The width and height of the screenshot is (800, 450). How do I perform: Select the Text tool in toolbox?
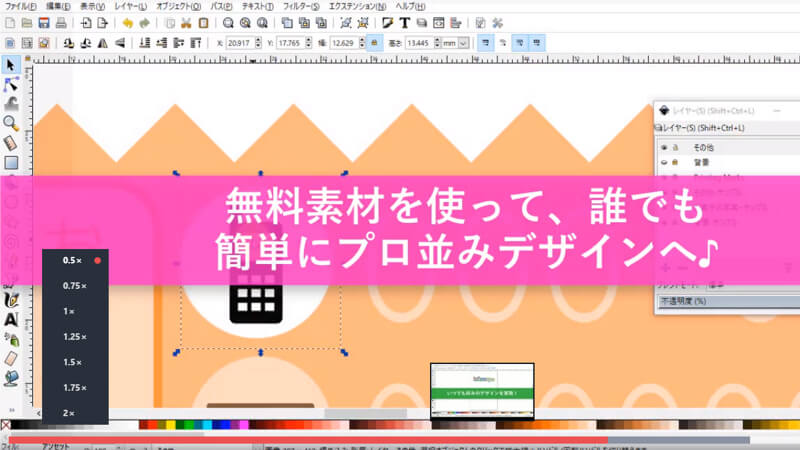coord(11,319)
